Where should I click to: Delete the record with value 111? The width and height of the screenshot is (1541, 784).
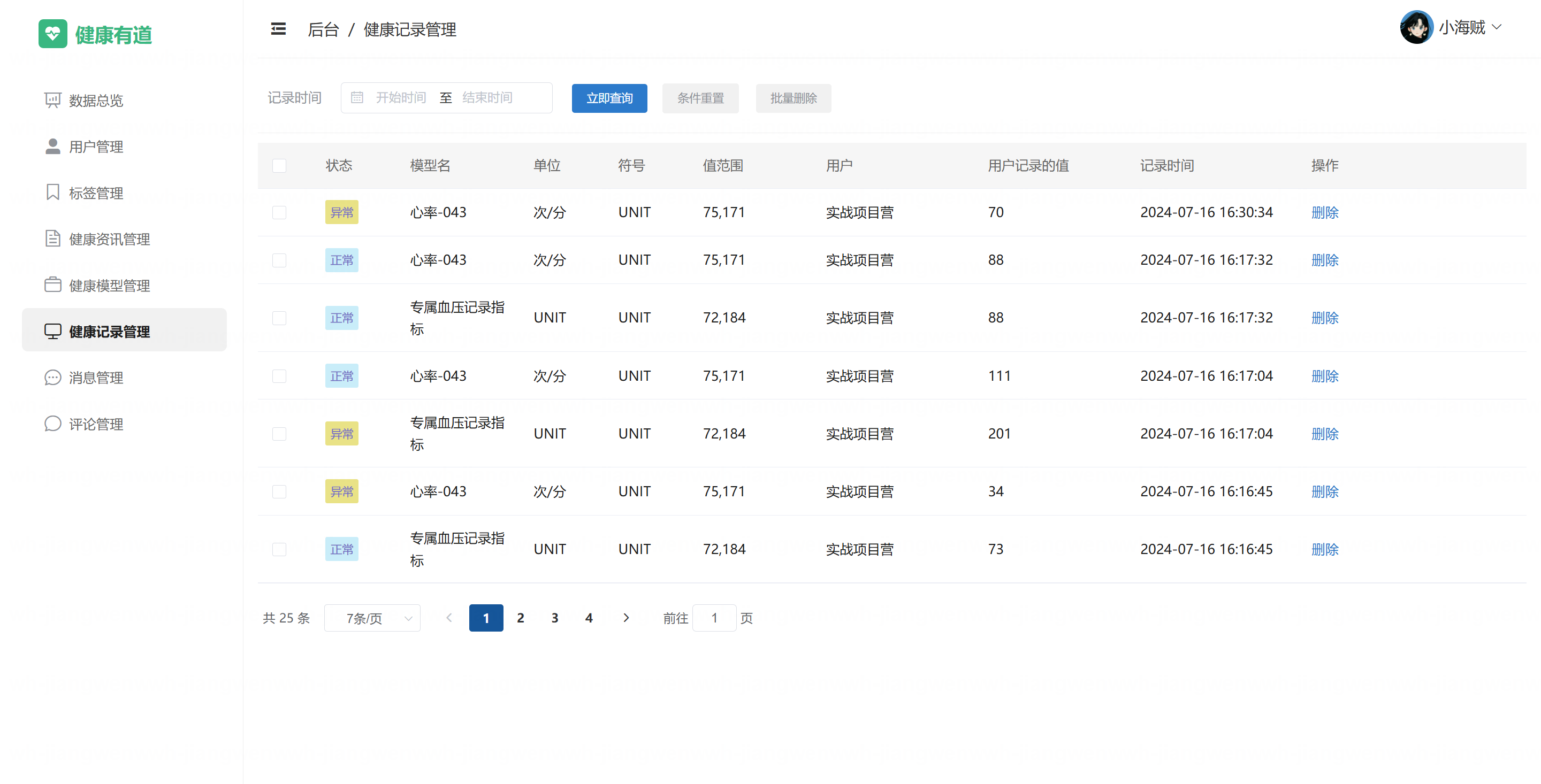point(1324,376)
